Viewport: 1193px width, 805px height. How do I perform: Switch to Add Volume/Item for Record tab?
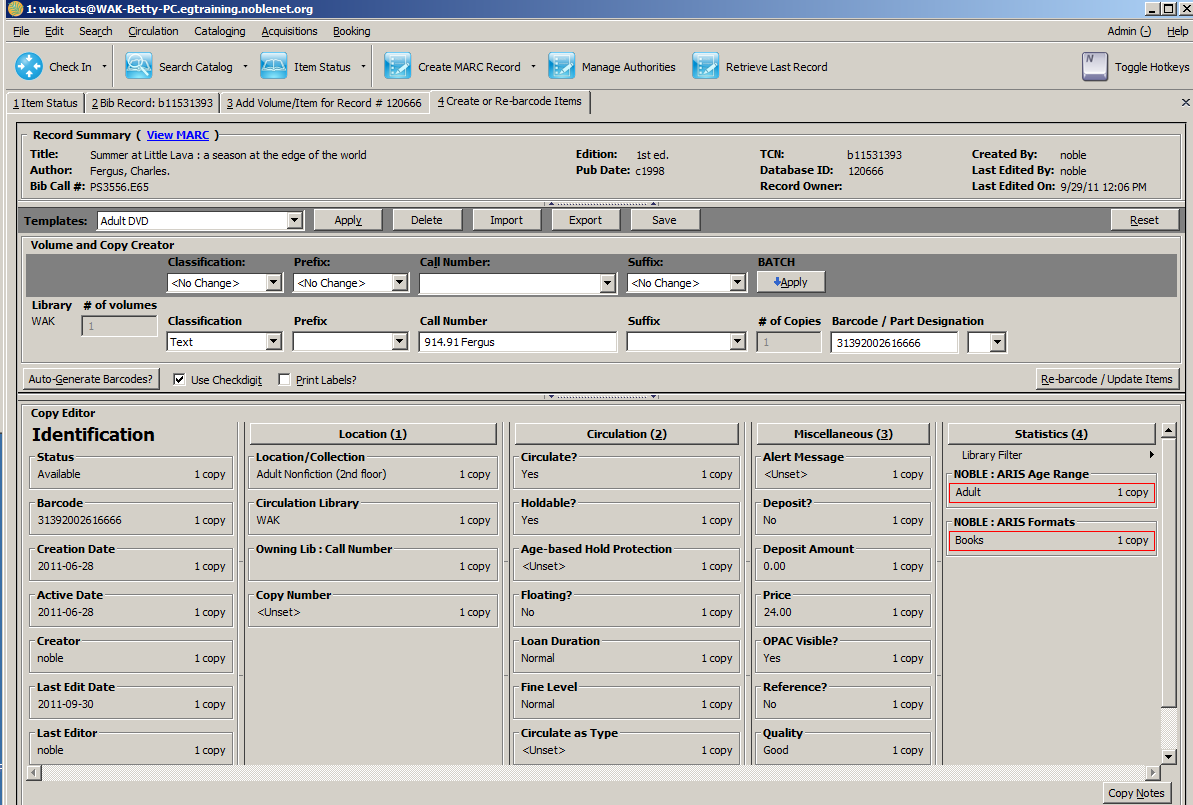coord(324,103)
